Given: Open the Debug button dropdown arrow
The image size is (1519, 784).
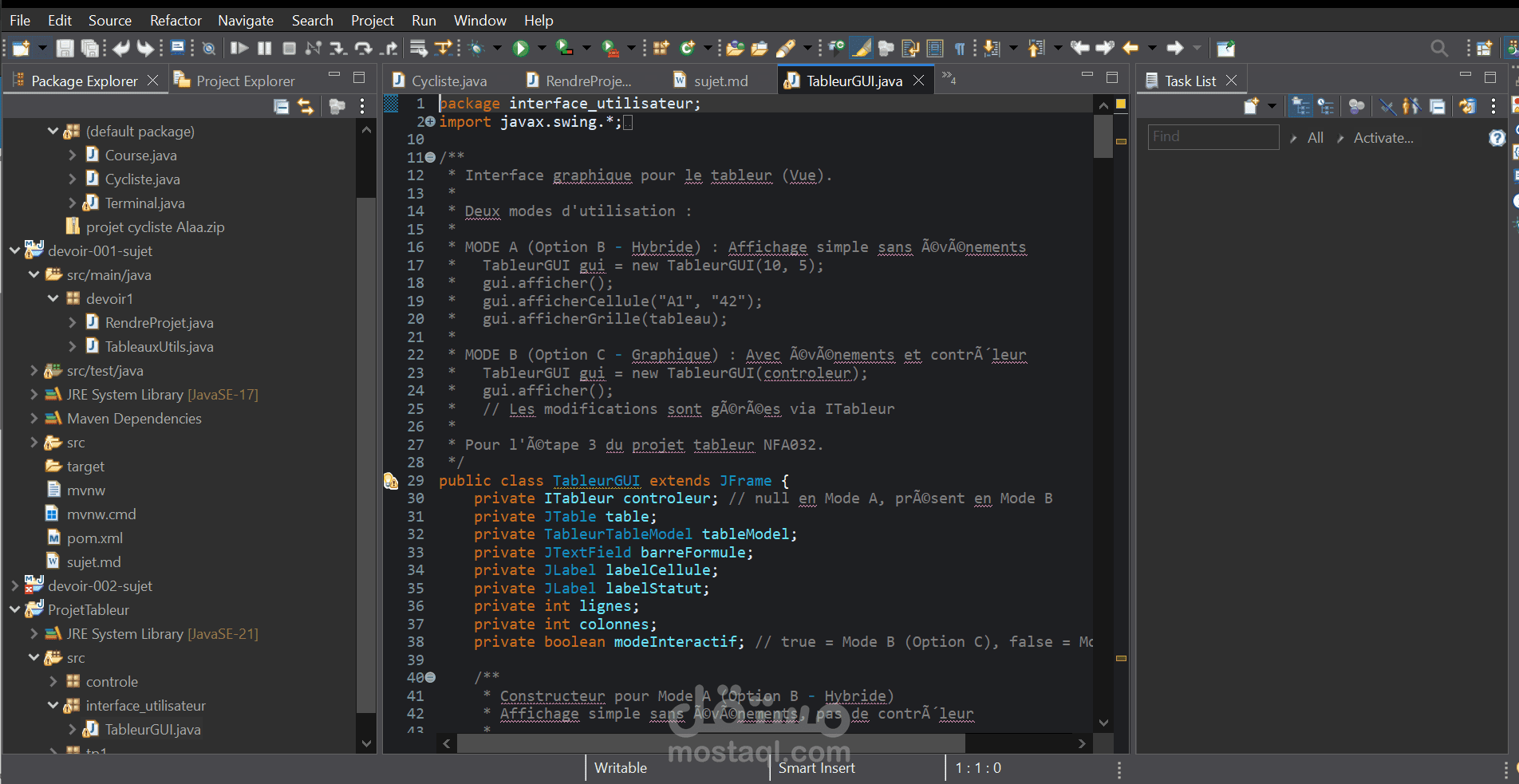Looking at the screenshot, I should 497,49.
